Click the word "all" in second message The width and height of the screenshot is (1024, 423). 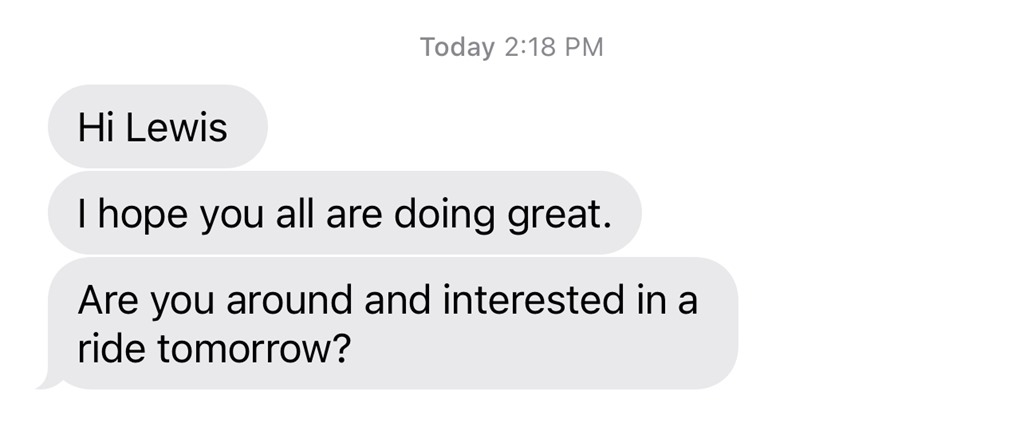point(289,213)
